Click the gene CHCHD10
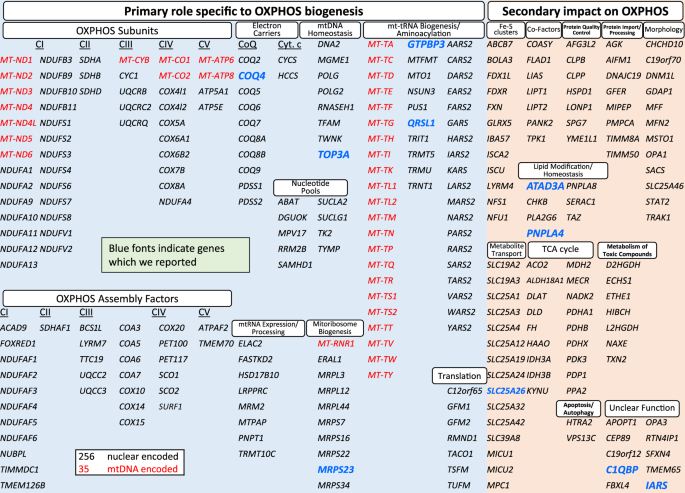This screenshot has width=685, height=493. coord(664,45)
